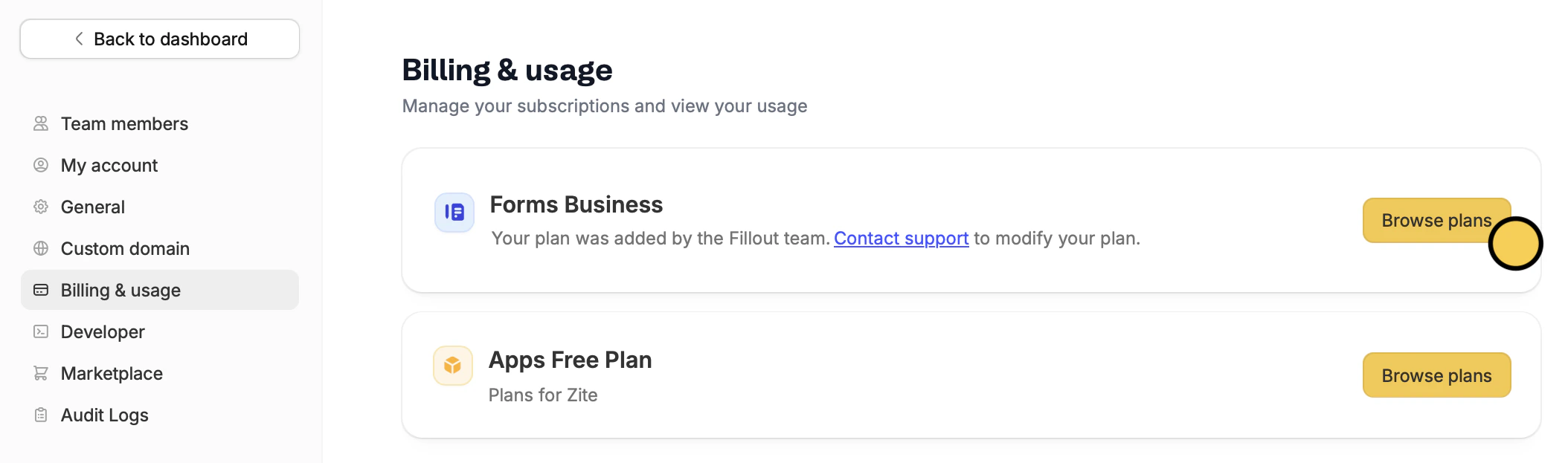Click the orange Apps Free Plan cube icon
Image resolution: width=1568 pixels, height=463 pixels.
[453, 366]
